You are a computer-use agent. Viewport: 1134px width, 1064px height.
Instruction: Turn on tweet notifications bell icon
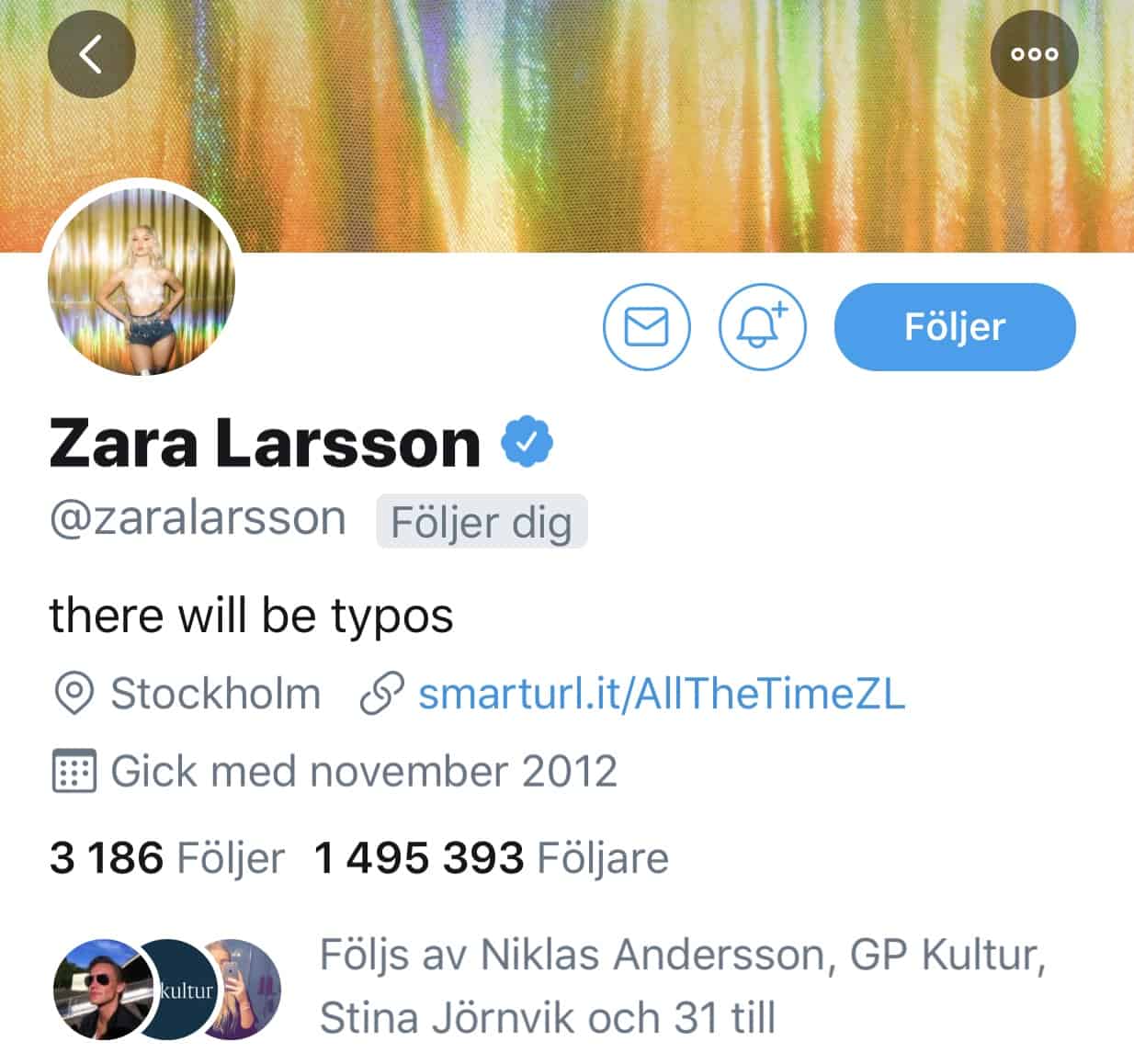[x=762, y=326]
